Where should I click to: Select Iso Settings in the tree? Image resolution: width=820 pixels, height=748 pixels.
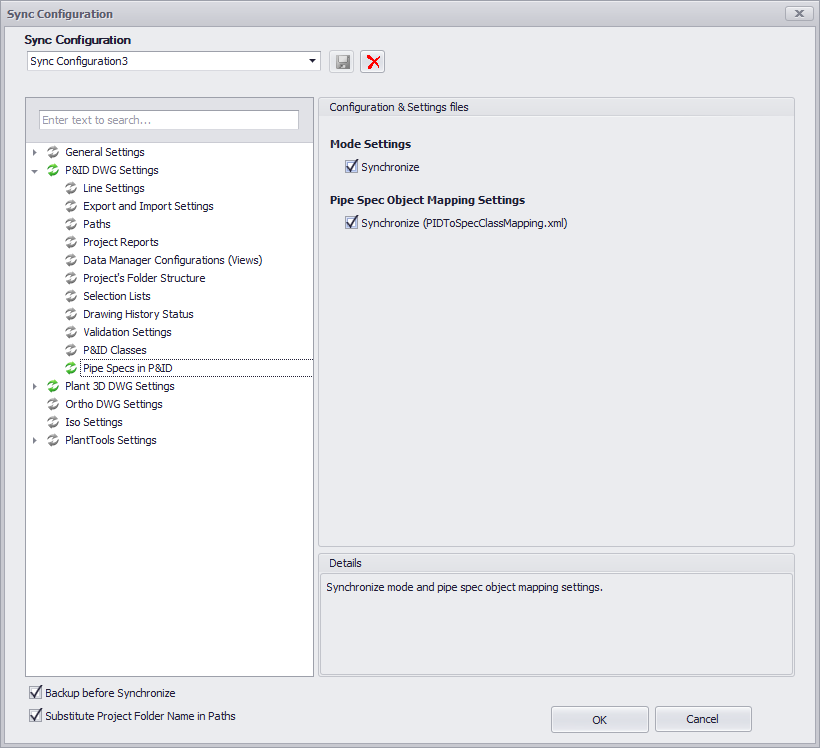(93, 422)
